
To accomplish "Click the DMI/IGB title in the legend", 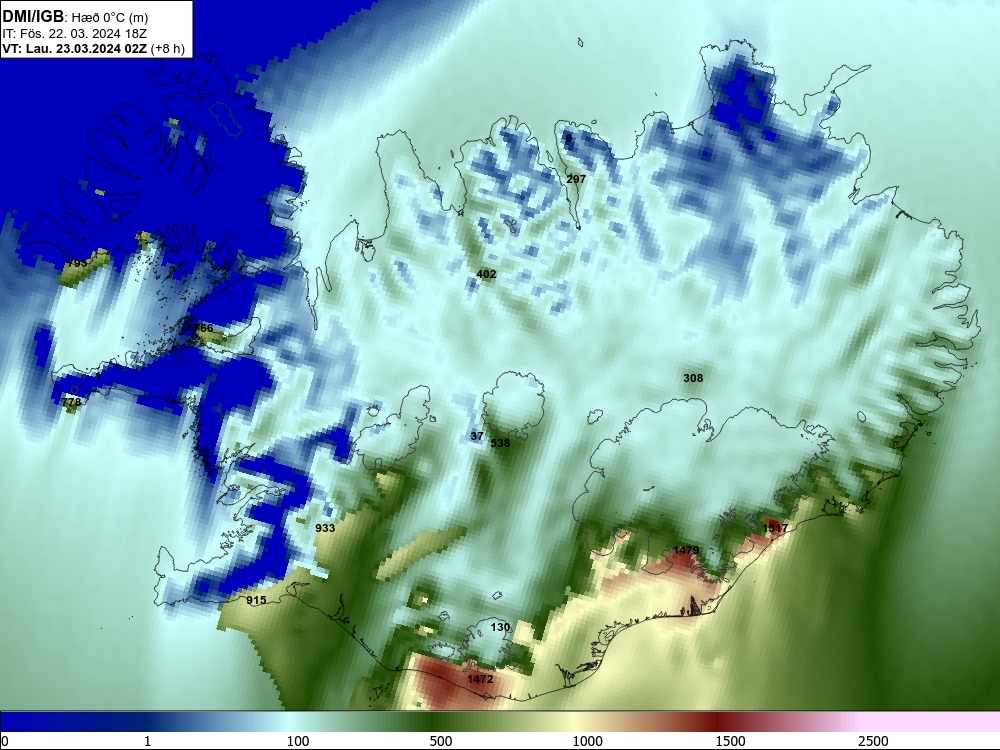I will (33, 17).
